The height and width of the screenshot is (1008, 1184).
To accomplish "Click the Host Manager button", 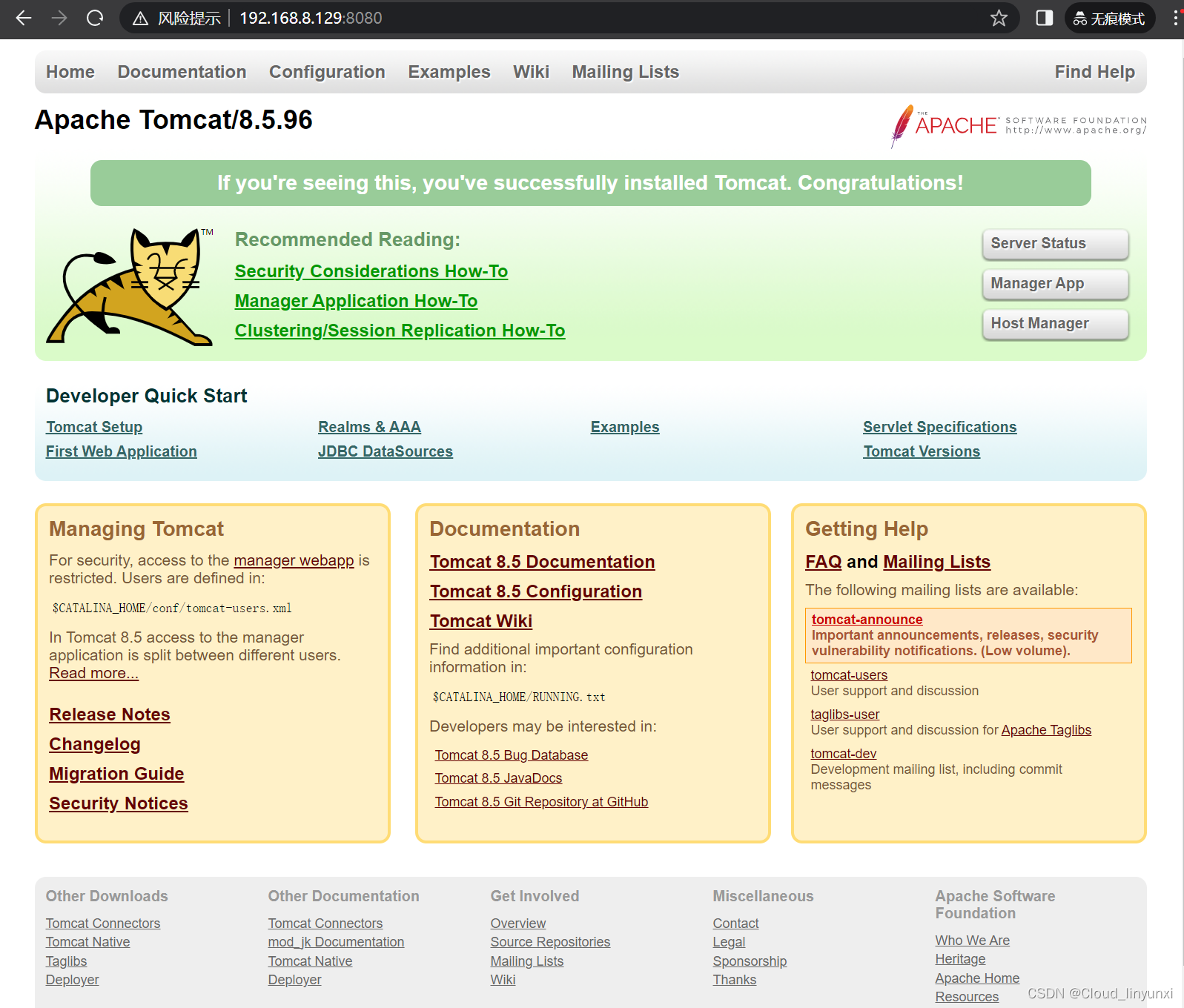I will pos(1055,324).
